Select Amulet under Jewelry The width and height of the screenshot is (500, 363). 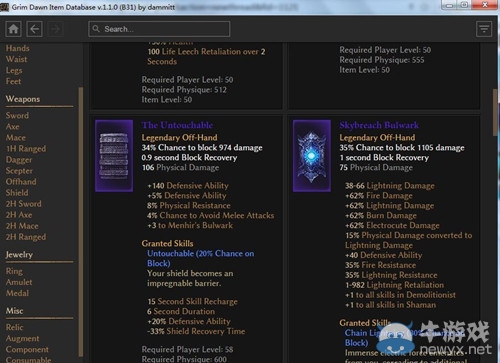click(x=19, y=282)
